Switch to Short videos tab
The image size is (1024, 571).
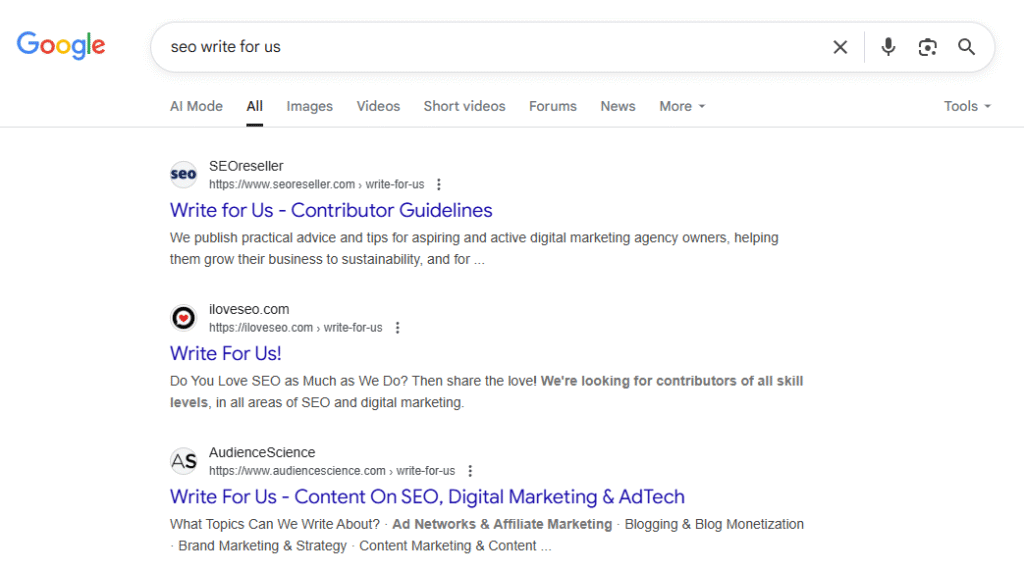point(464,106)
